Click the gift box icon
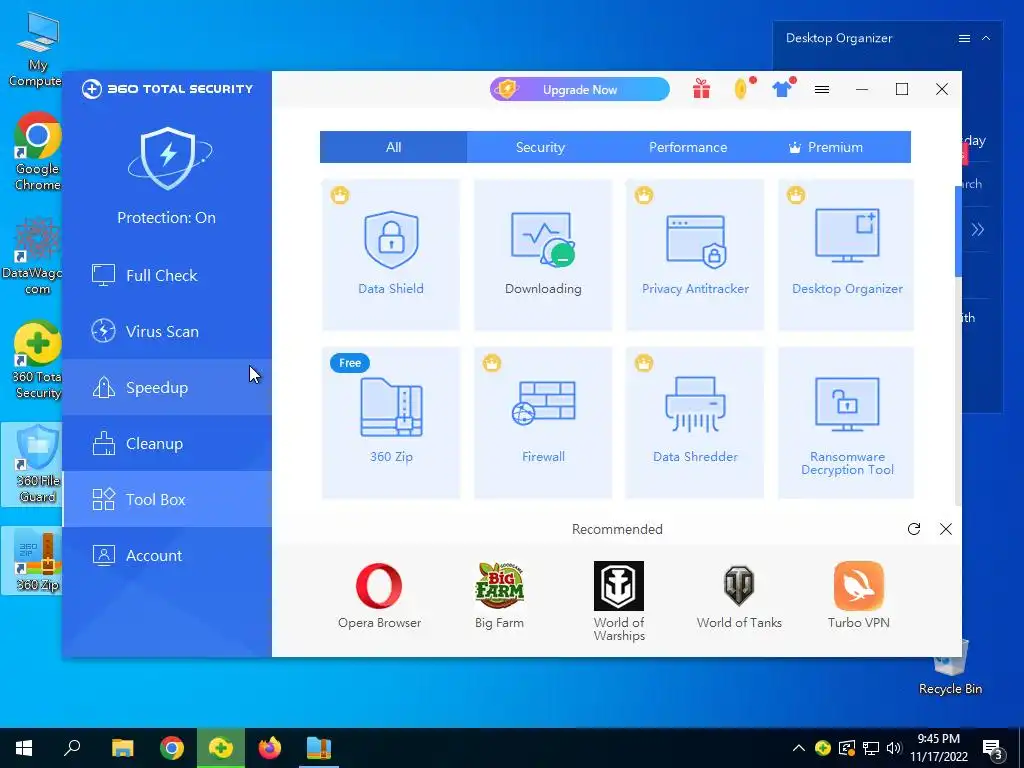Screen dimensions: 1024x768 tap(701, 89)
